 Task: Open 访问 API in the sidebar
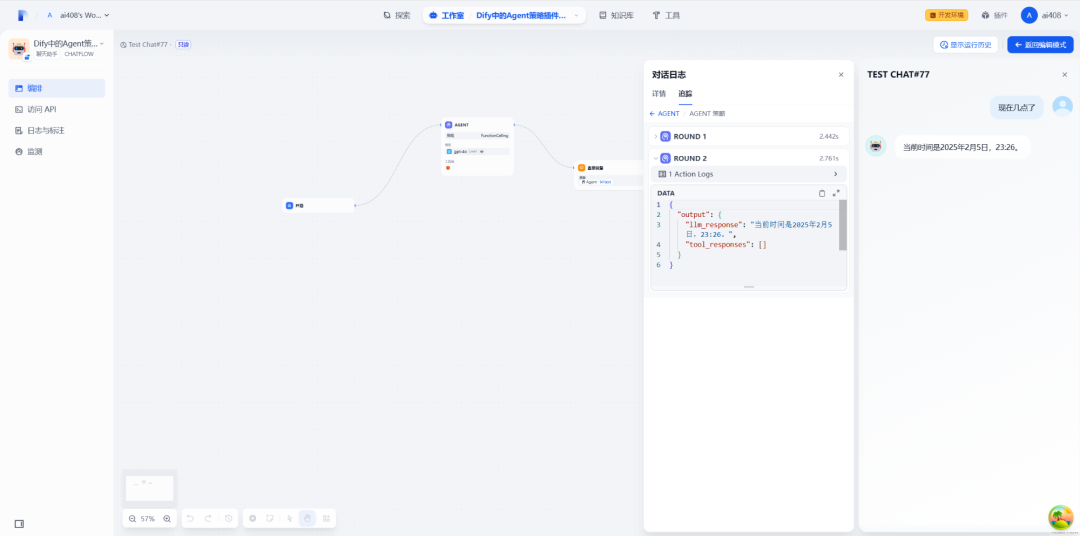pos(56,109)
